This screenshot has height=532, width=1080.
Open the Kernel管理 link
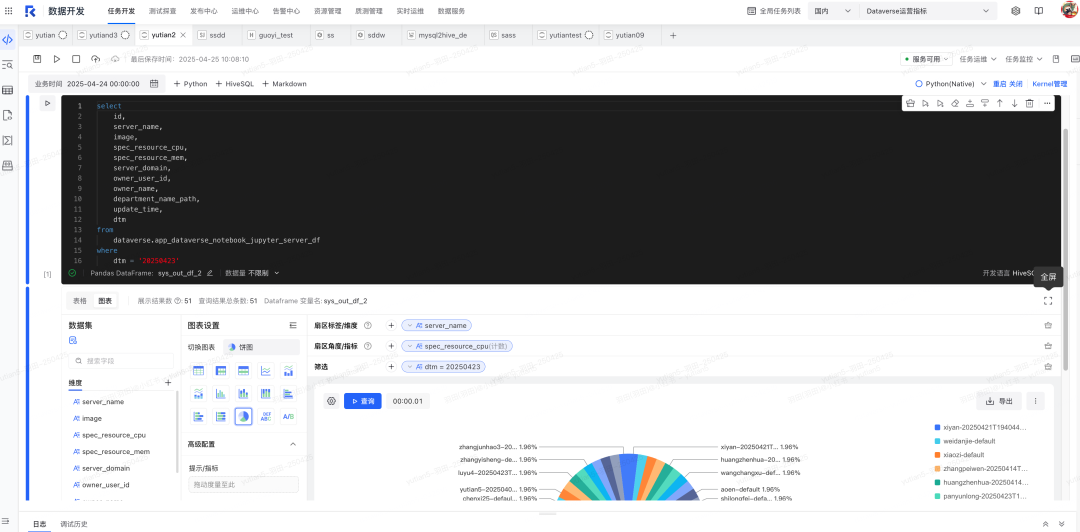point(1049,83)
